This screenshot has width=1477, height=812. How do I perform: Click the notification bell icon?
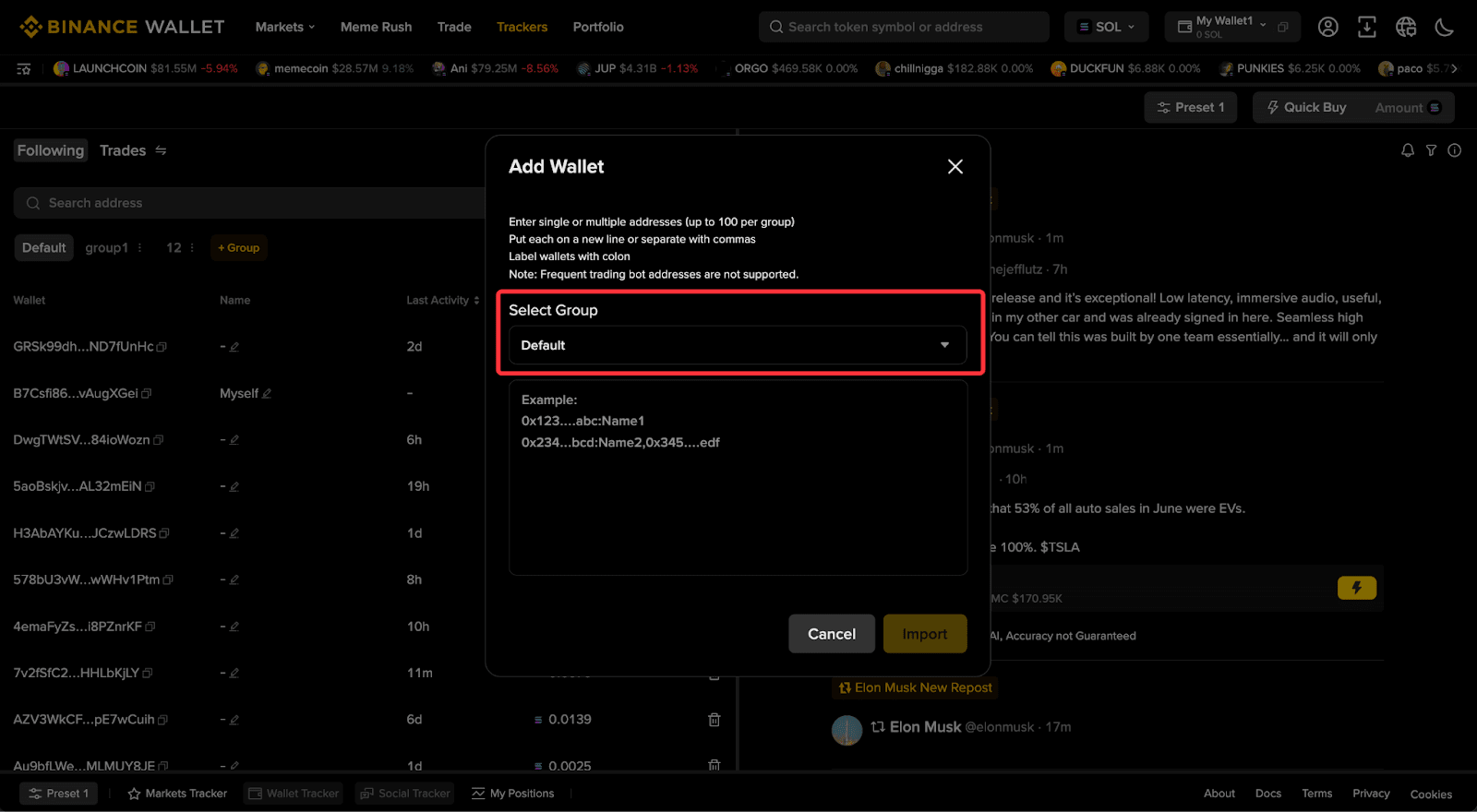tap(1408, 150)
